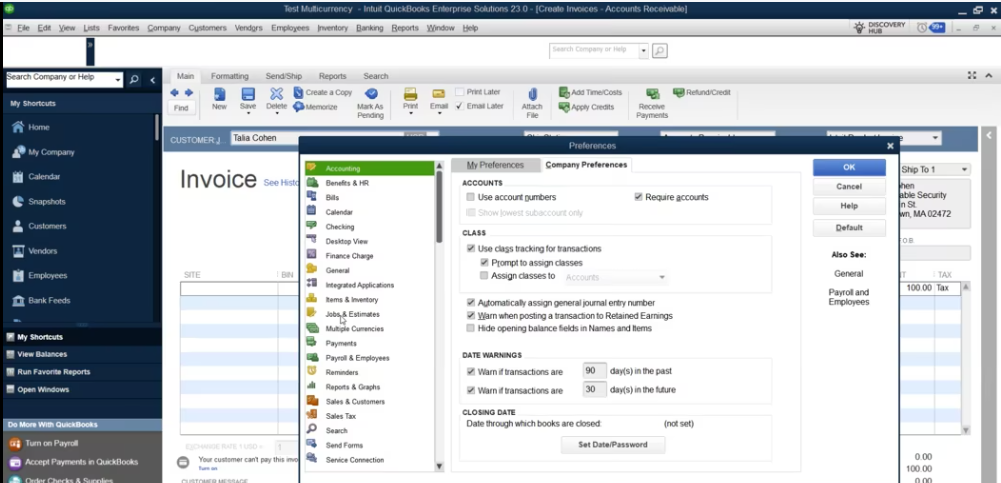Open the Delete button dropdown arrow

click(x=276, y=114)
